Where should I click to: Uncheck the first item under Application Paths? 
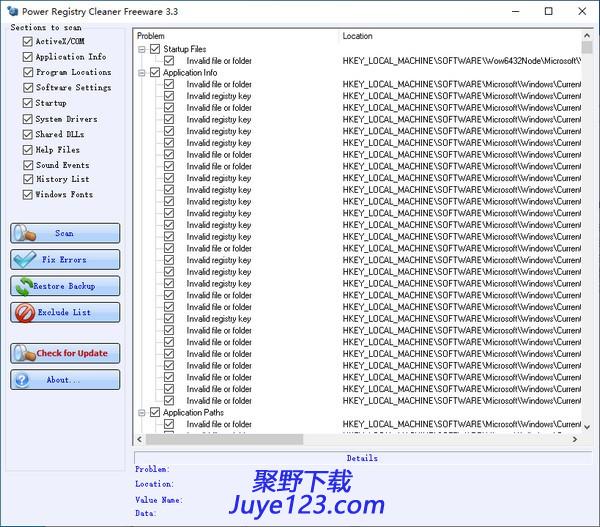click(x=169, y=424)
